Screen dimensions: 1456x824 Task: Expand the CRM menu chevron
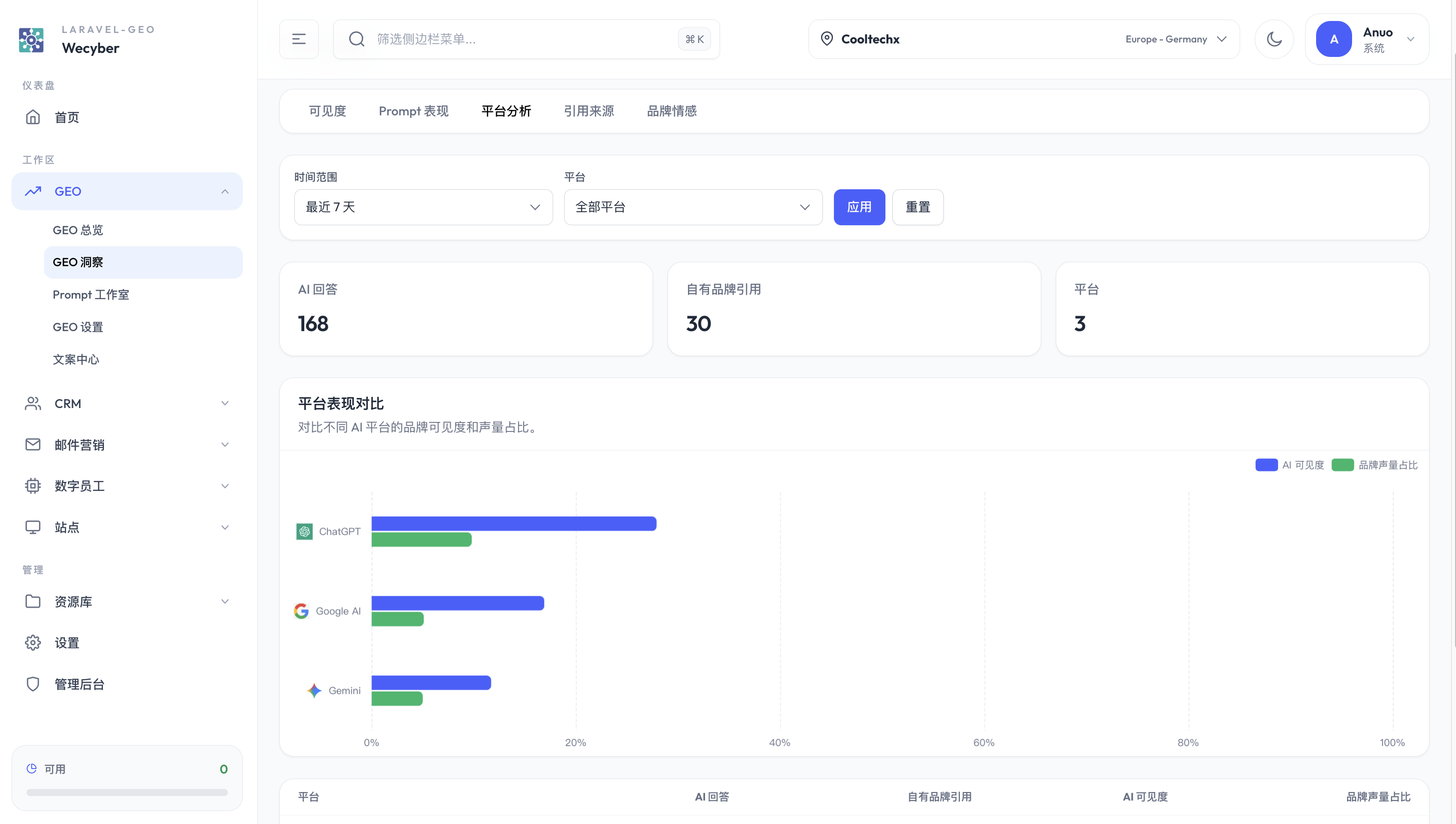(x=225, y=404)
